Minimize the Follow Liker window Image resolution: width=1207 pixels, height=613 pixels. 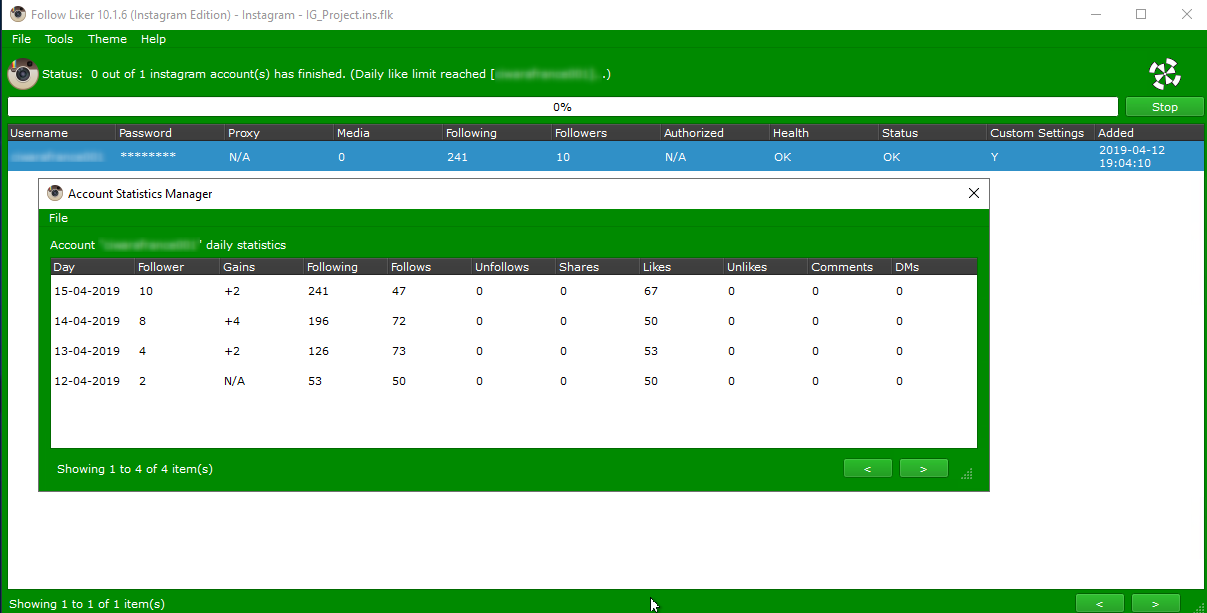(1096, 15)
